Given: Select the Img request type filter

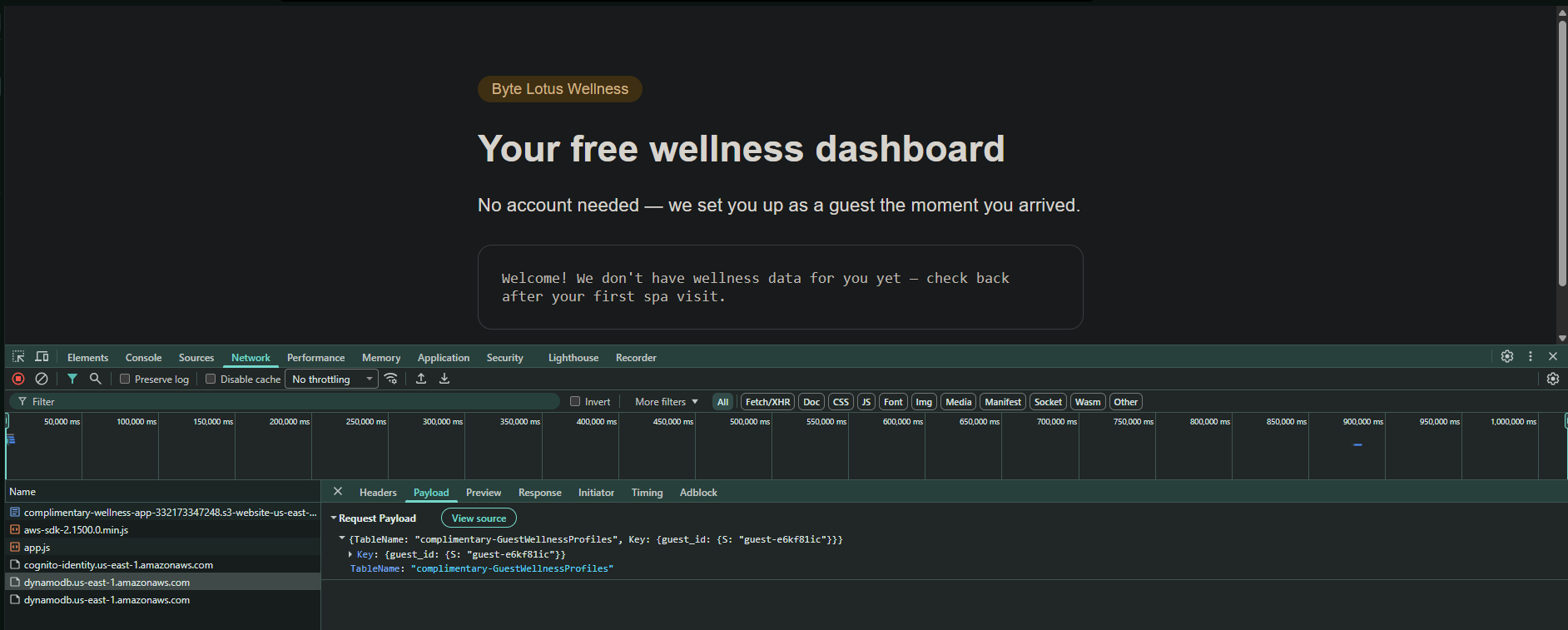Looking at the screenshot, I should pyautogui.click(x=924, y=402).
